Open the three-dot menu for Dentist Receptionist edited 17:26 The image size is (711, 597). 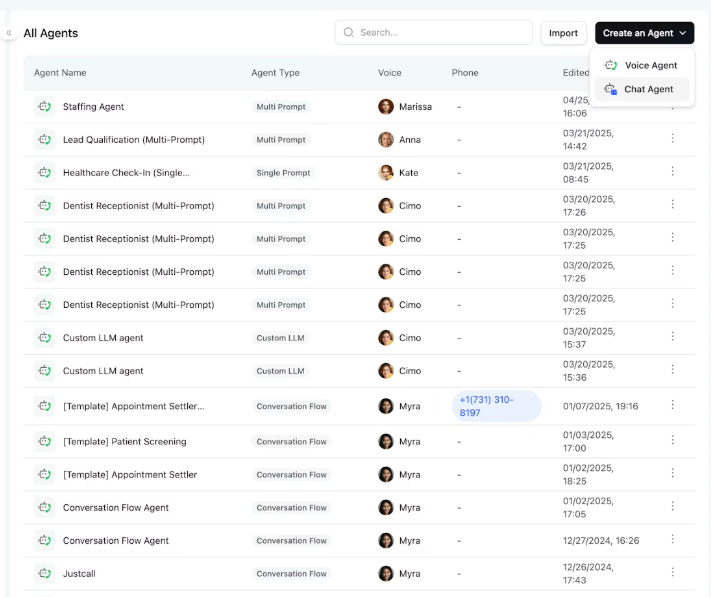point(672,204)
